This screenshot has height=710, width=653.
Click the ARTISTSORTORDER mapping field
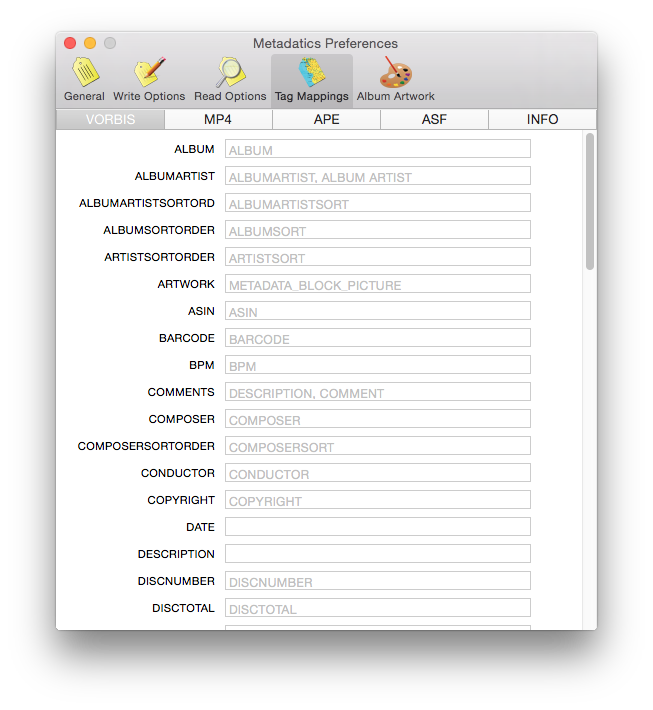378,257
